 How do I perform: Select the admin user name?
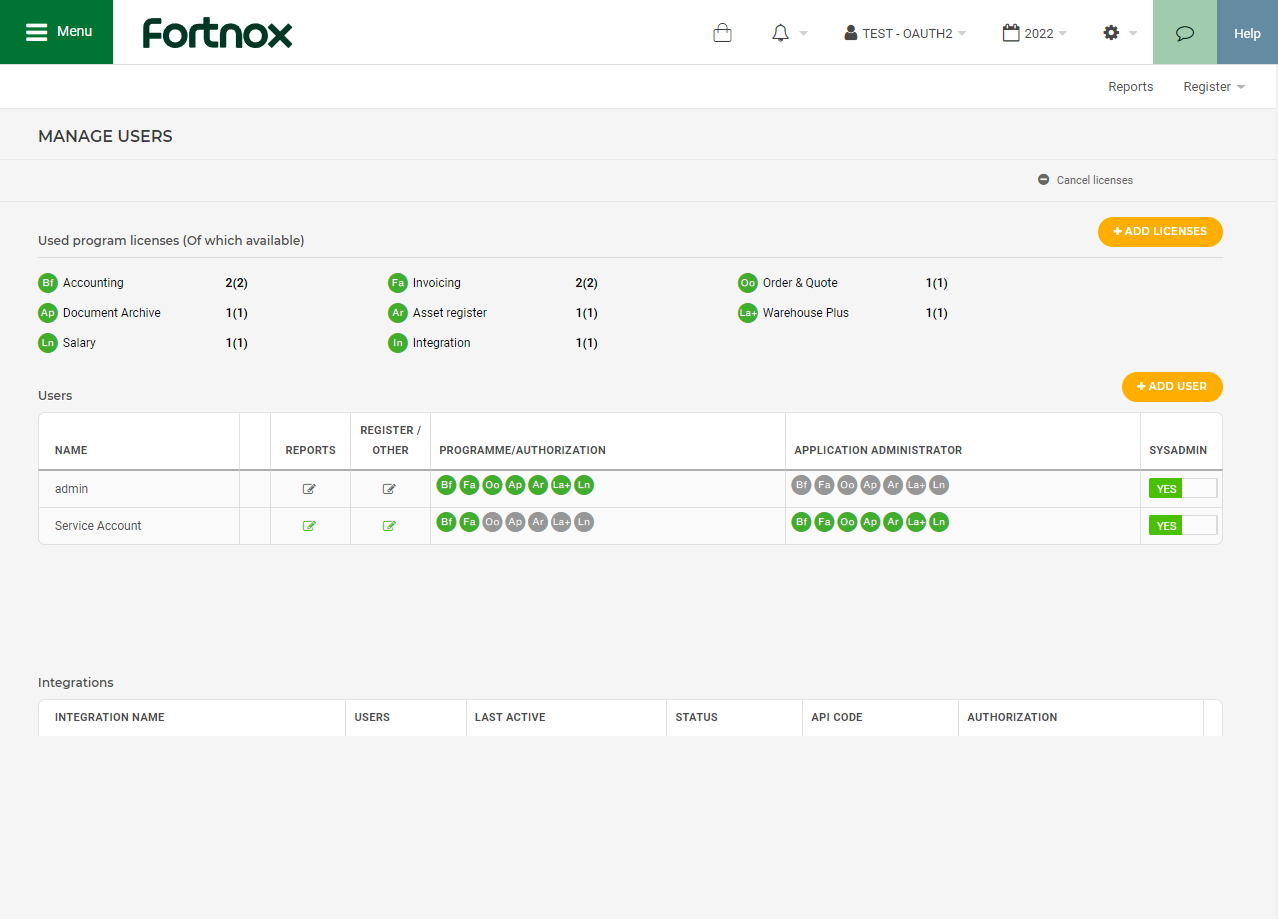(x=72, y=489)
